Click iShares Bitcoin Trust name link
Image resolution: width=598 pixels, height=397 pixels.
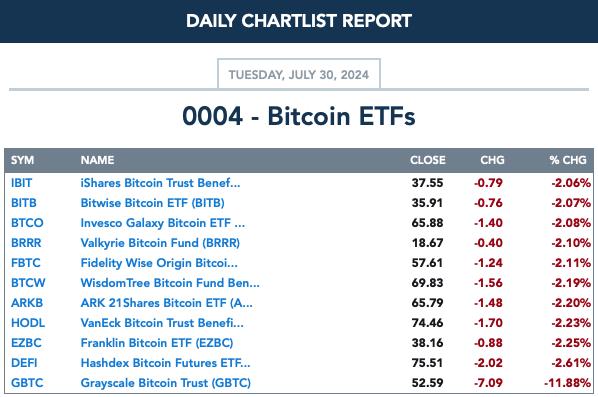point(160,183)
